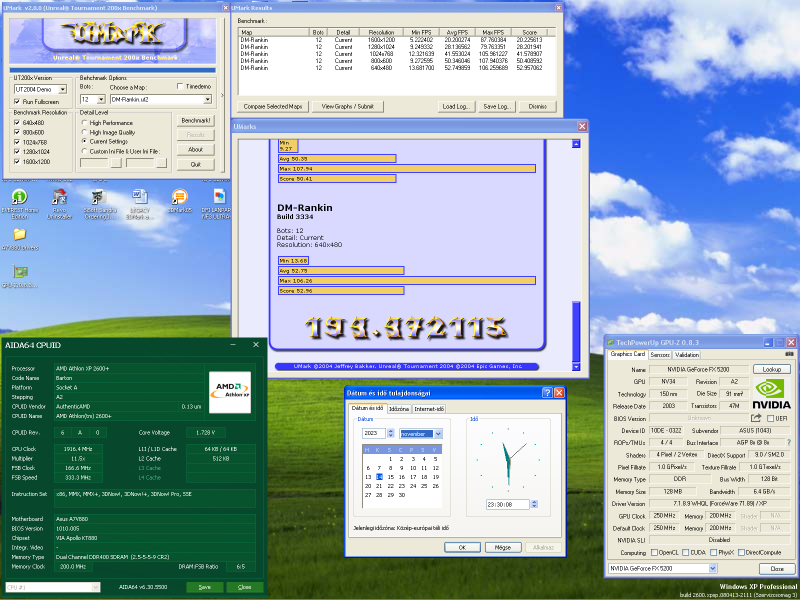Viewport: 800px width, 600px height.
Task: Toggle the Timedemo checkbox
Action: (x=180, y=86)
